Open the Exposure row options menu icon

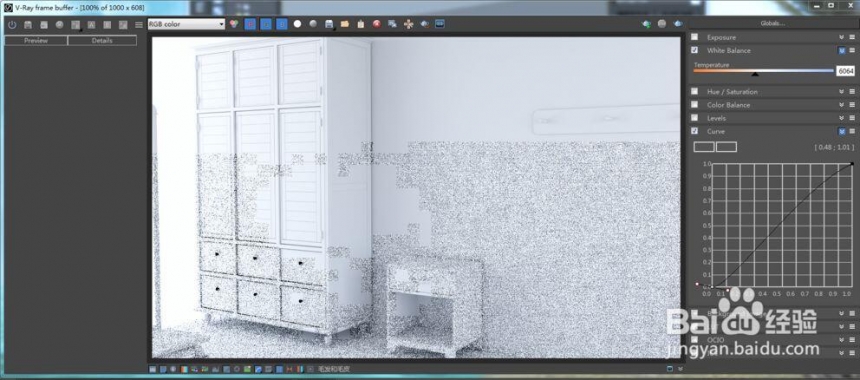pyautogui.click(x=852, y=37)
